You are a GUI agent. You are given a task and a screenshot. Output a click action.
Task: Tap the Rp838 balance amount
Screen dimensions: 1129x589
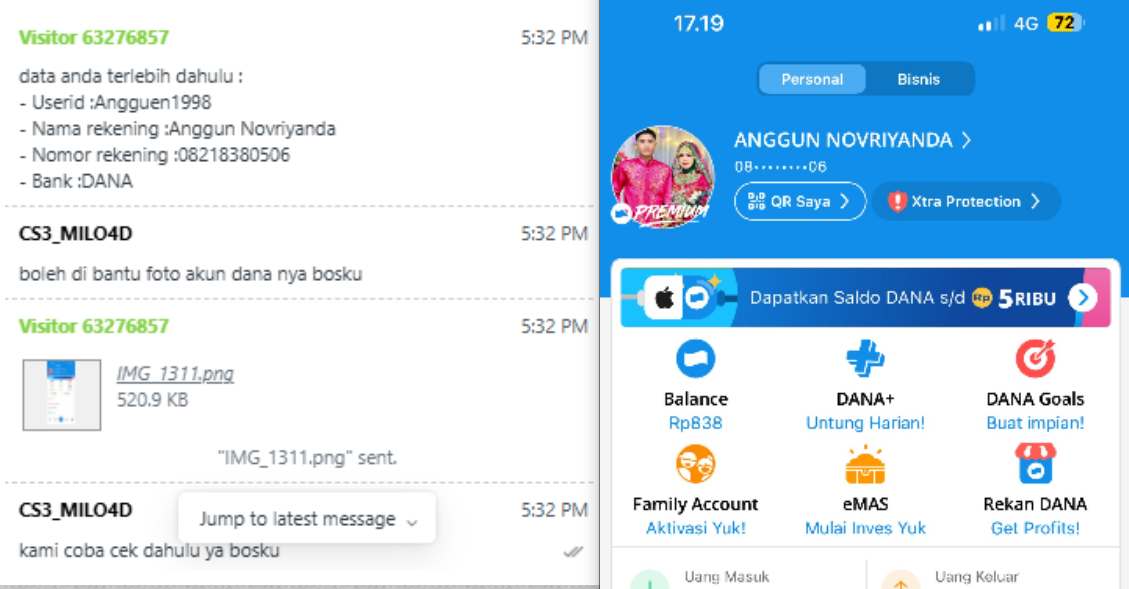coord(696,423)
